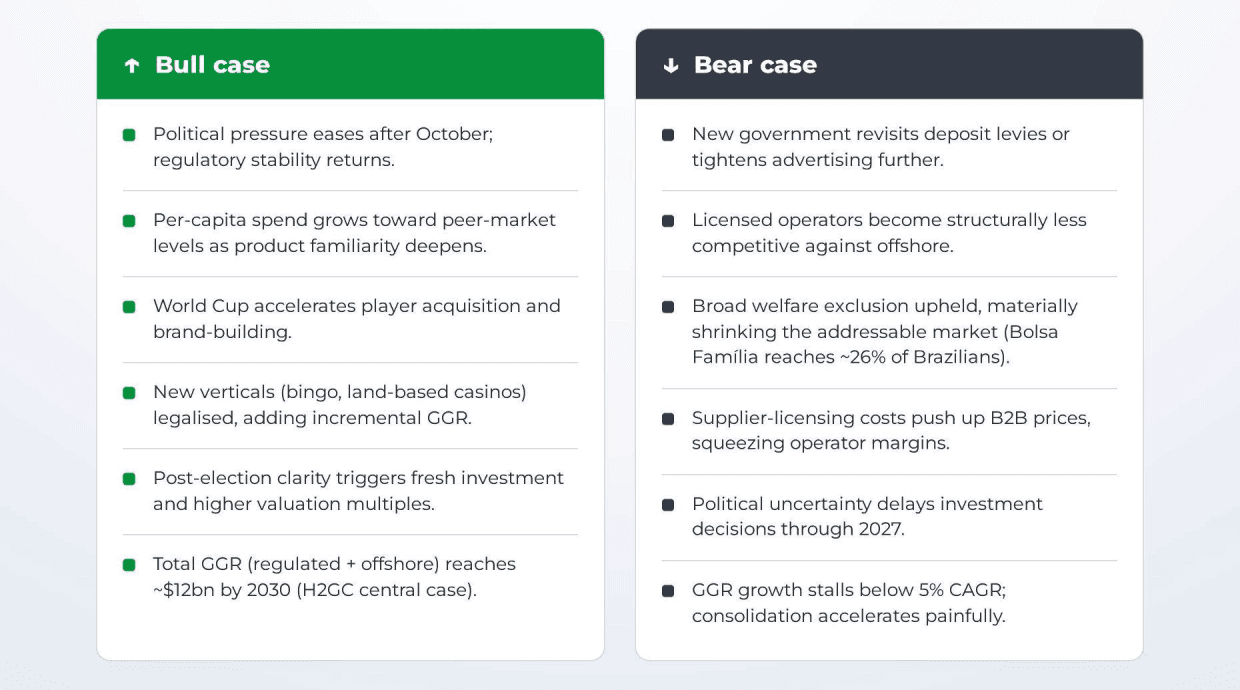The image size is (1240, 690).
Task: Click the green bullet beside World Cup accelerates
Action: (129, 307)
